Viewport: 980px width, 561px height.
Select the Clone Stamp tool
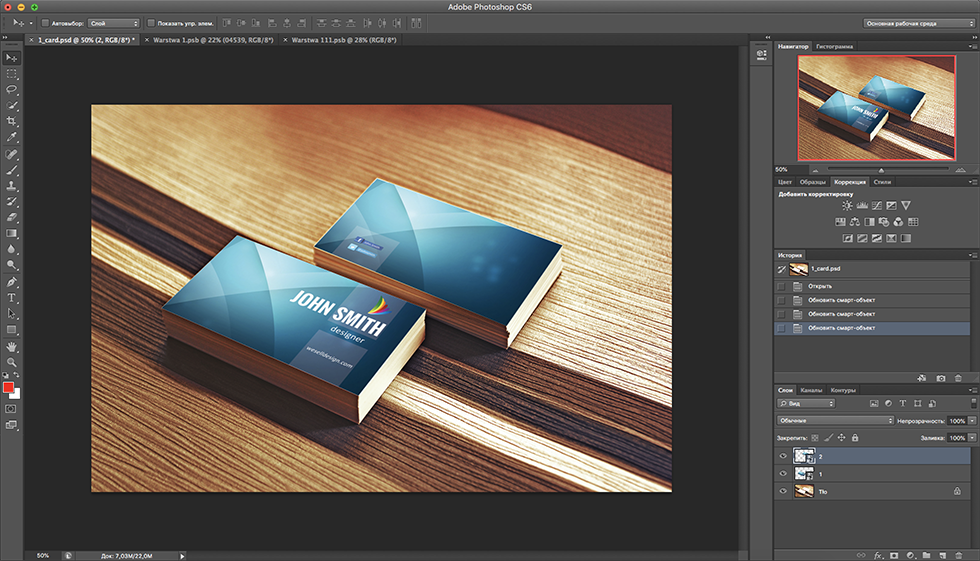[12, 186]
